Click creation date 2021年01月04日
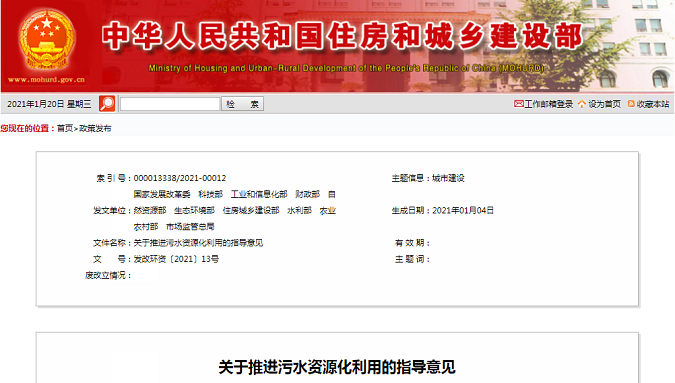675x383 pixels. 463,210
